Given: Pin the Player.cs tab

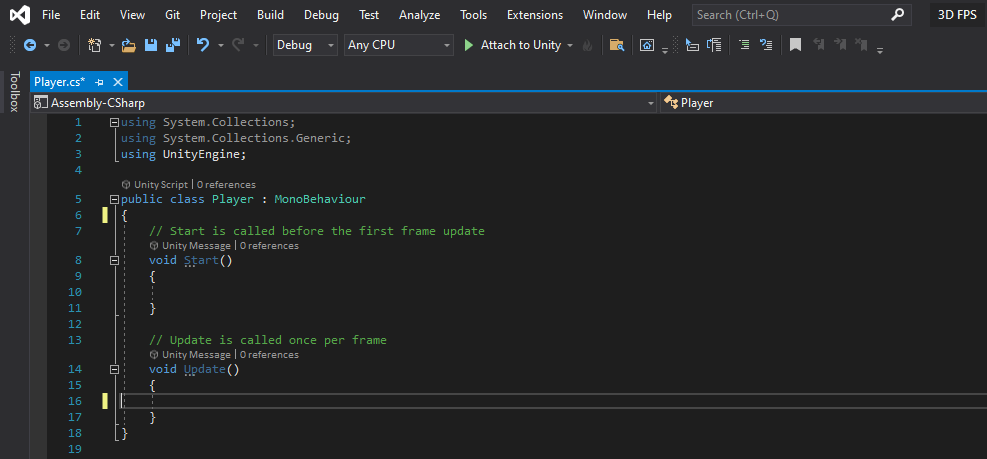Looking at the screenshot, I should point(99,82).
